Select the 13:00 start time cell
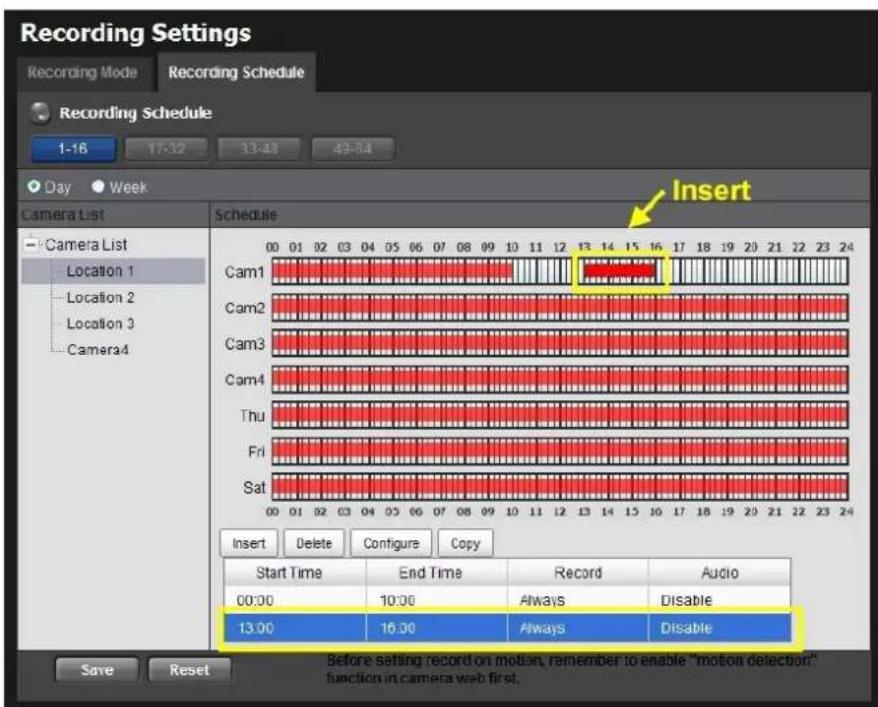The image size is (878, 707). (x=295, y=628)
